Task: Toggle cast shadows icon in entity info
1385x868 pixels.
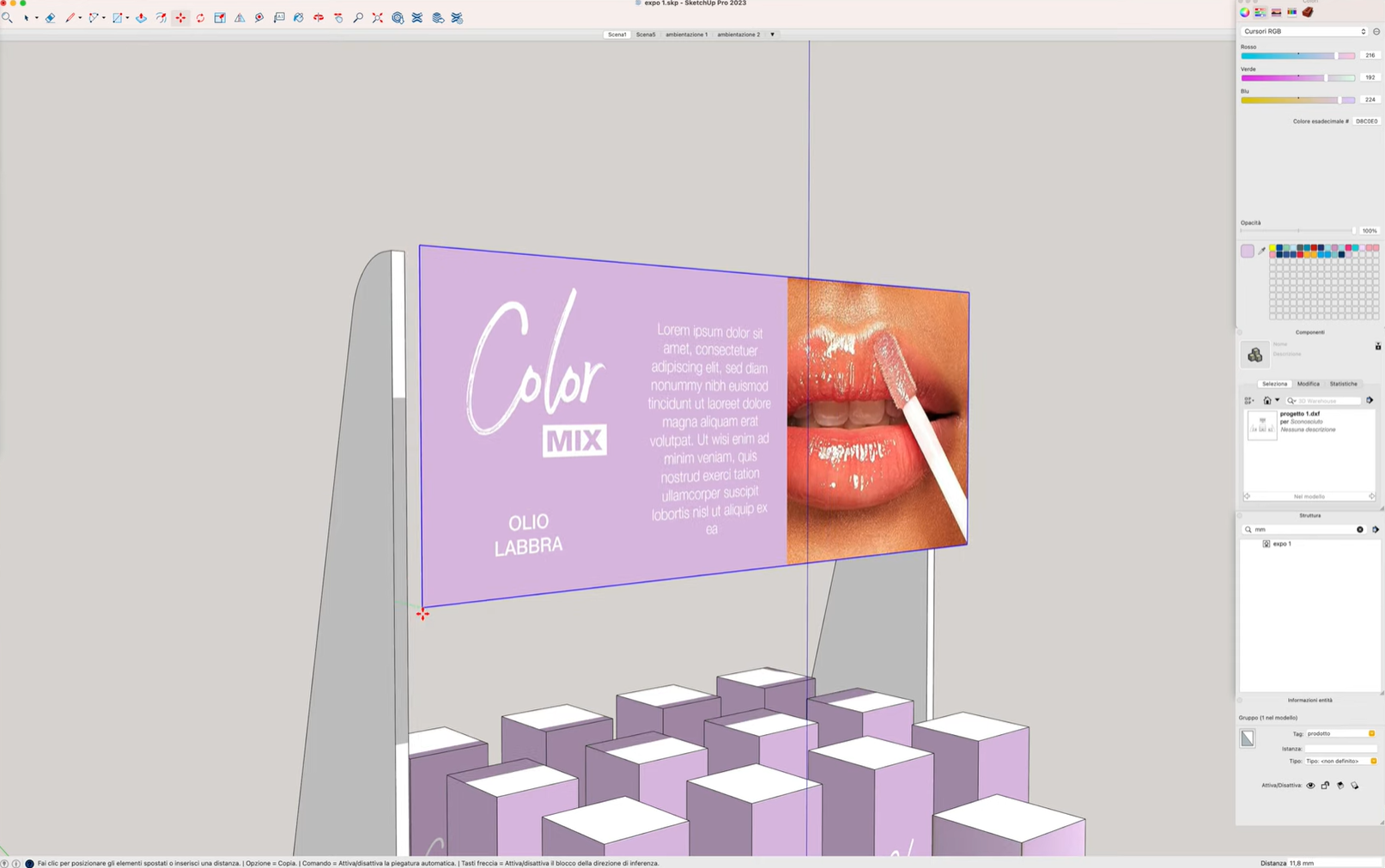Action: tap(1340, 786)
